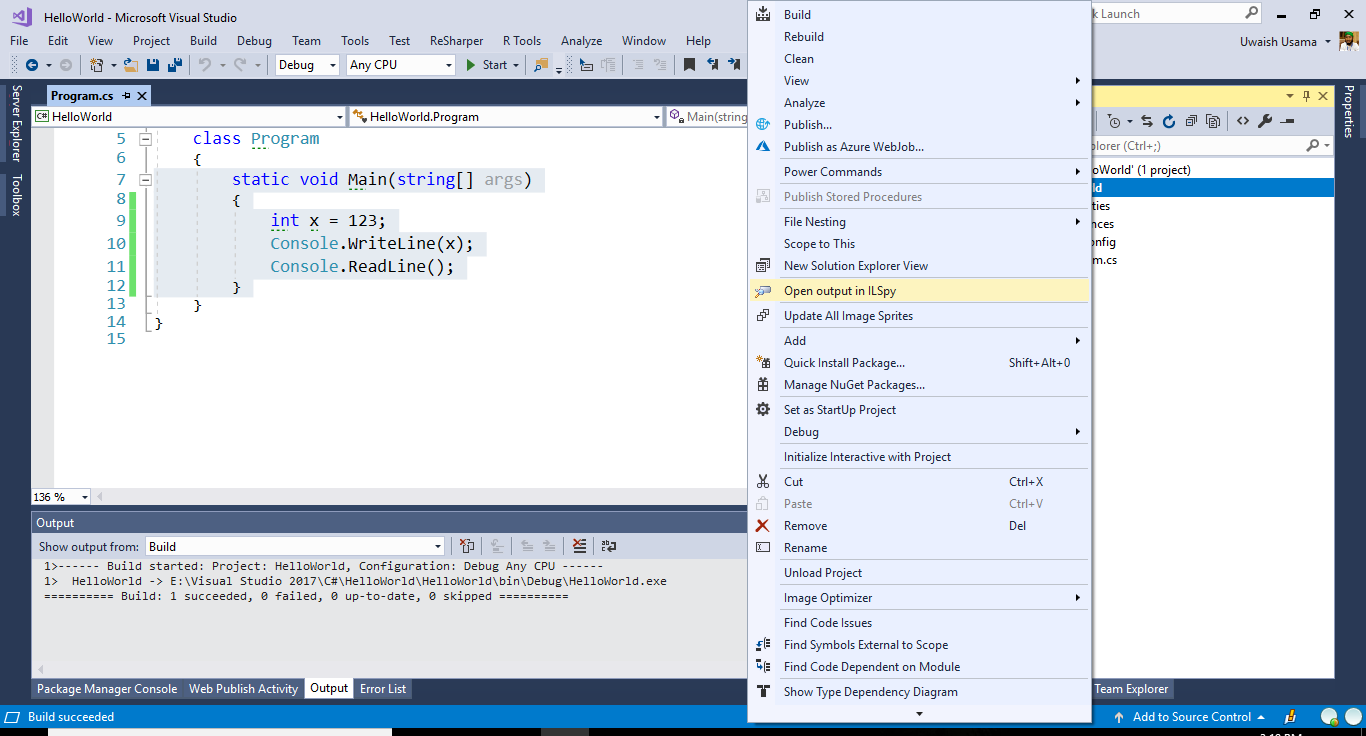Open the ReSharper menu in menu bar
Image resolution: width=1366 pixels, height=736 pixels.
(456, 41)
